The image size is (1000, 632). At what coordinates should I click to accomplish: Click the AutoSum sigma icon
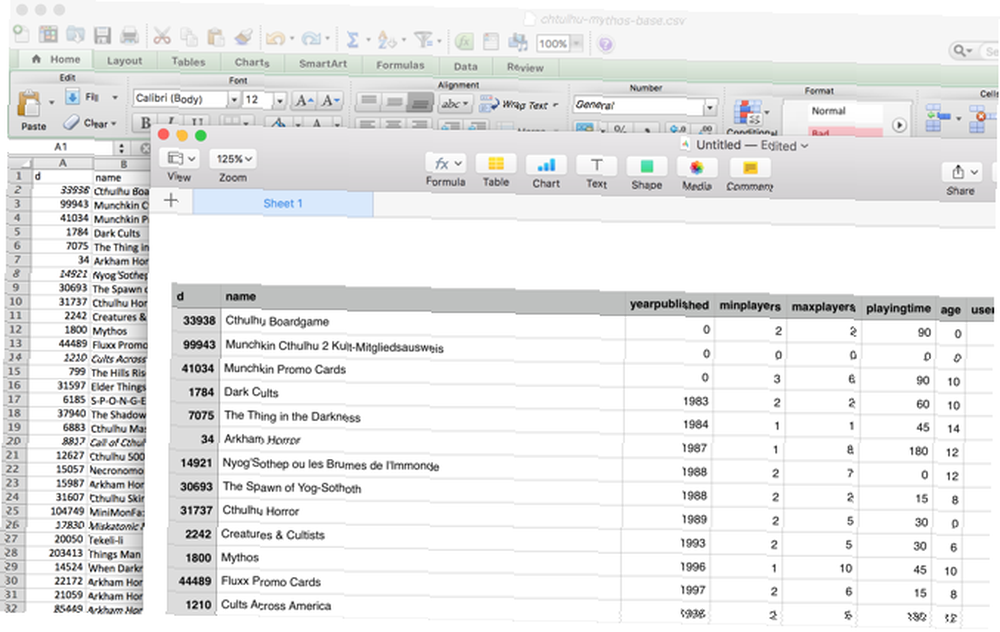click(352, 40)
